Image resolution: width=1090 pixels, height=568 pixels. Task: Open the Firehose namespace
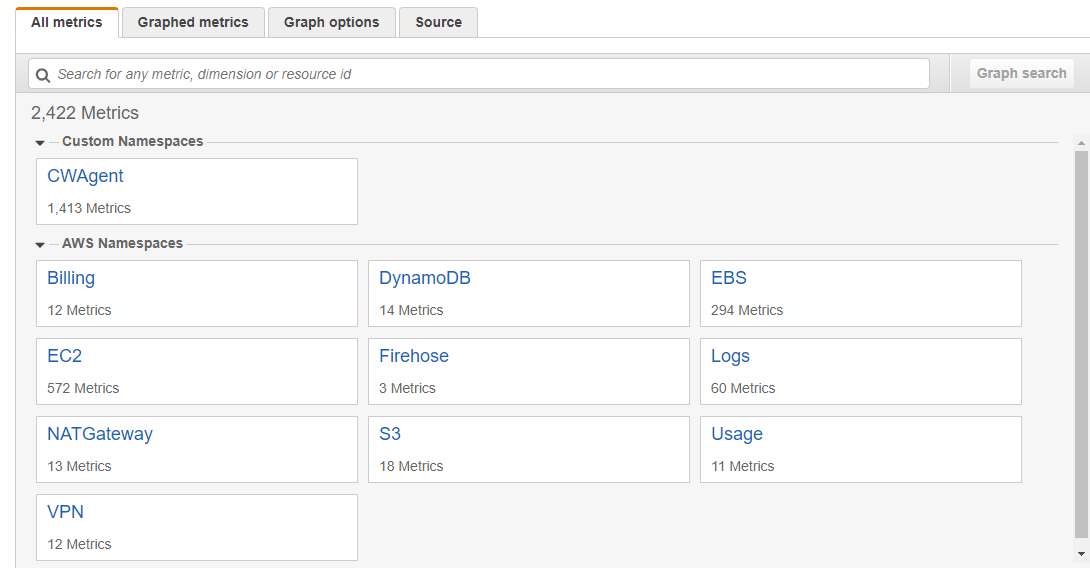click(413, 356)
